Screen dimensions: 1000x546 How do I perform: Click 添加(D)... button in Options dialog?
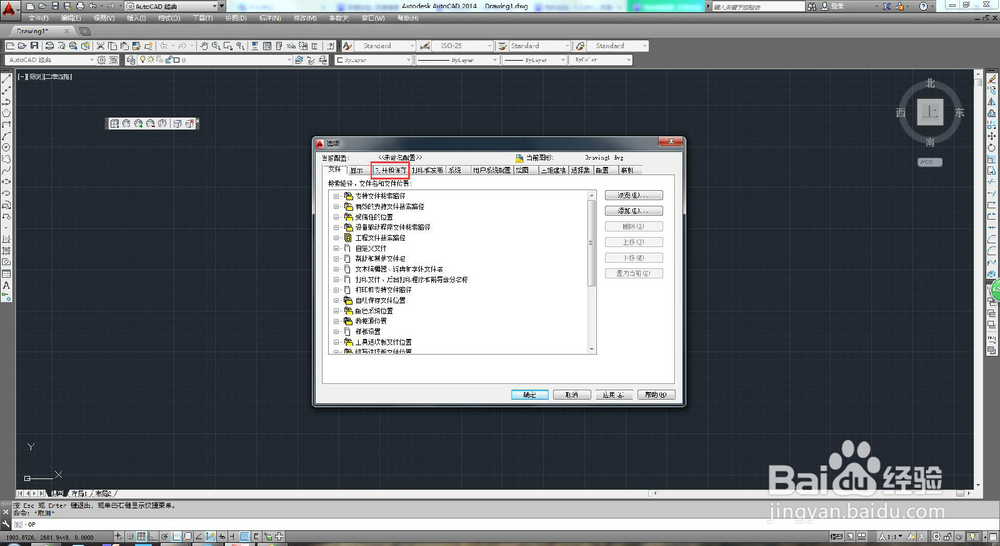pyautogui.click(x=633, y=210)
